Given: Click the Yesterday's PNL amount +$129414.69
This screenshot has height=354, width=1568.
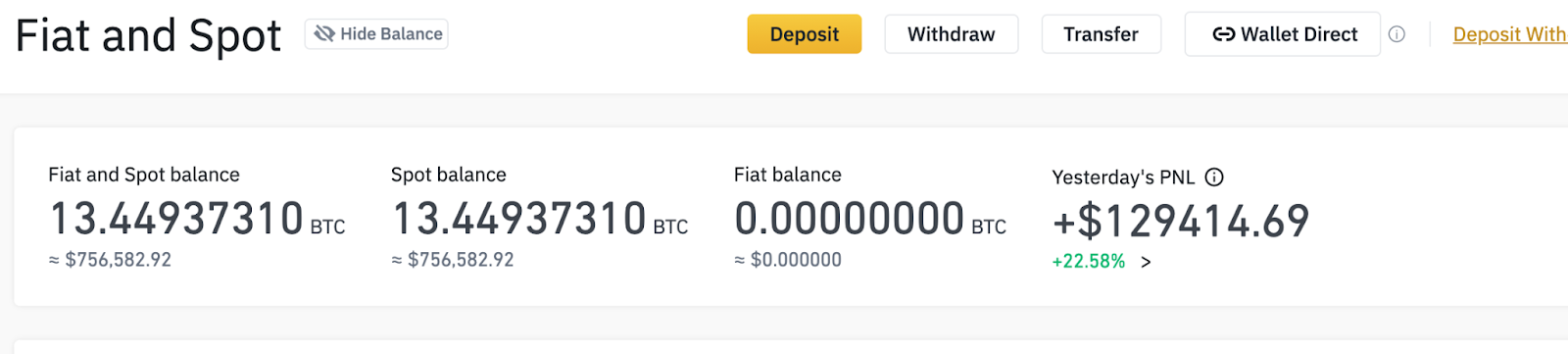Looking at the screenshot, I should 1181,221.
